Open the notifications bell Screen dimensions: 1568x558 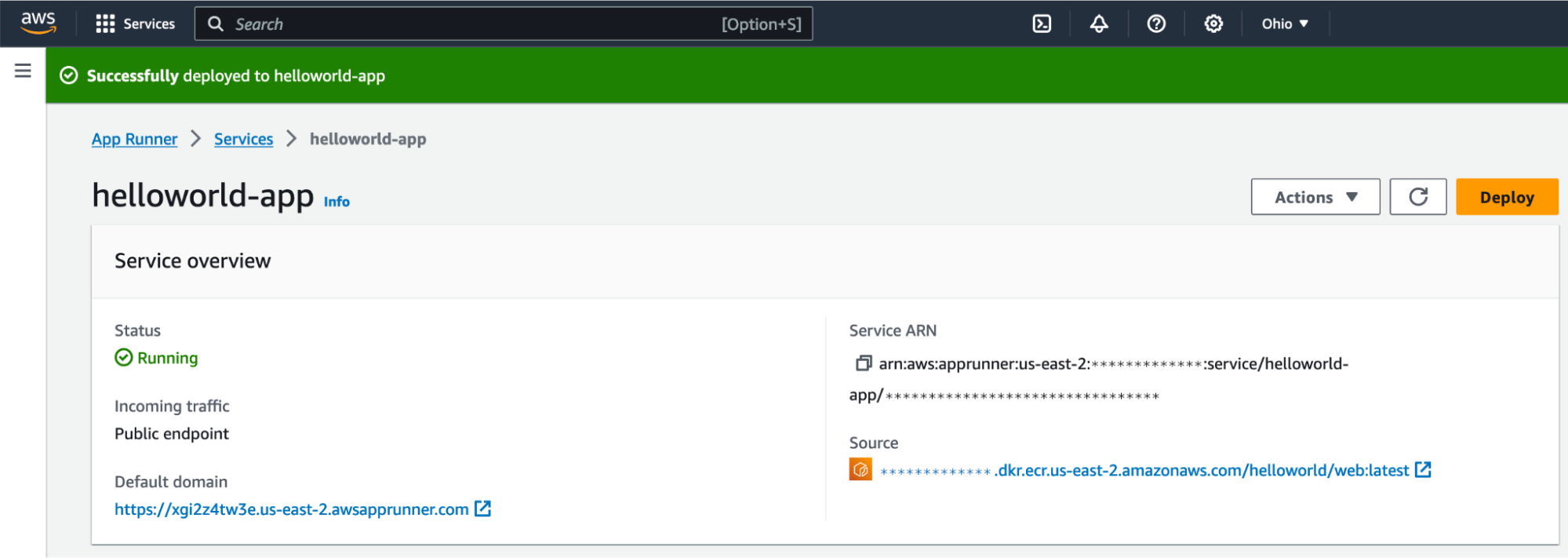[1099, 24]
